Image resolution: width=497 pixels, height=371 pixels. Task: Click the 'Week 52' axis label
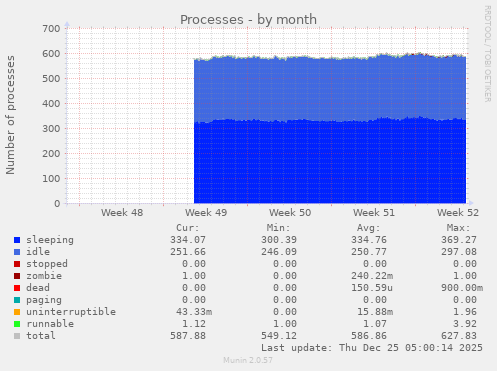coord(458,213)
